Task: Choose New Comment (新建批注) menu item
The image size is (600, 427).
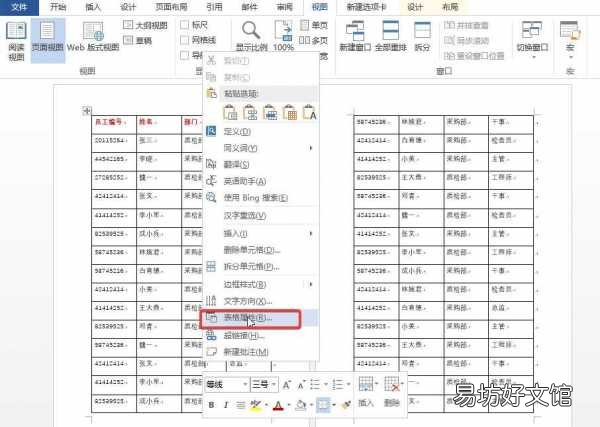Action: (x=261, y=352)
